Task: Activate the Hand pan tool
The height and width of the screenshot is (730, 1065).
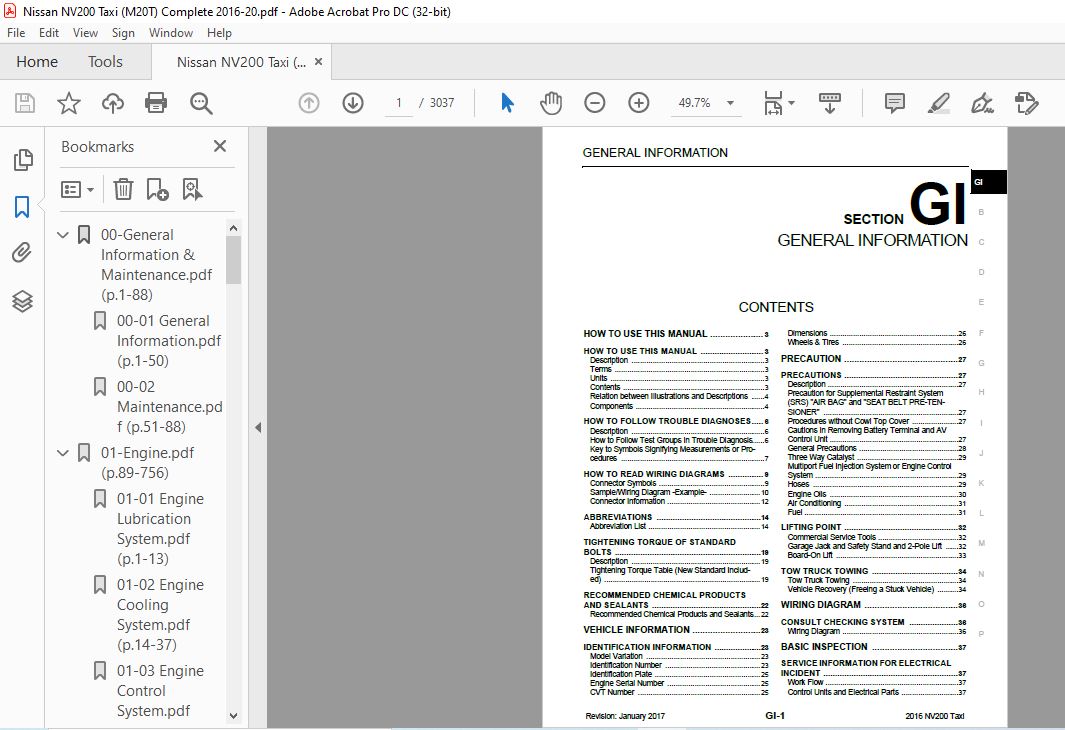Action: point(551,103)
